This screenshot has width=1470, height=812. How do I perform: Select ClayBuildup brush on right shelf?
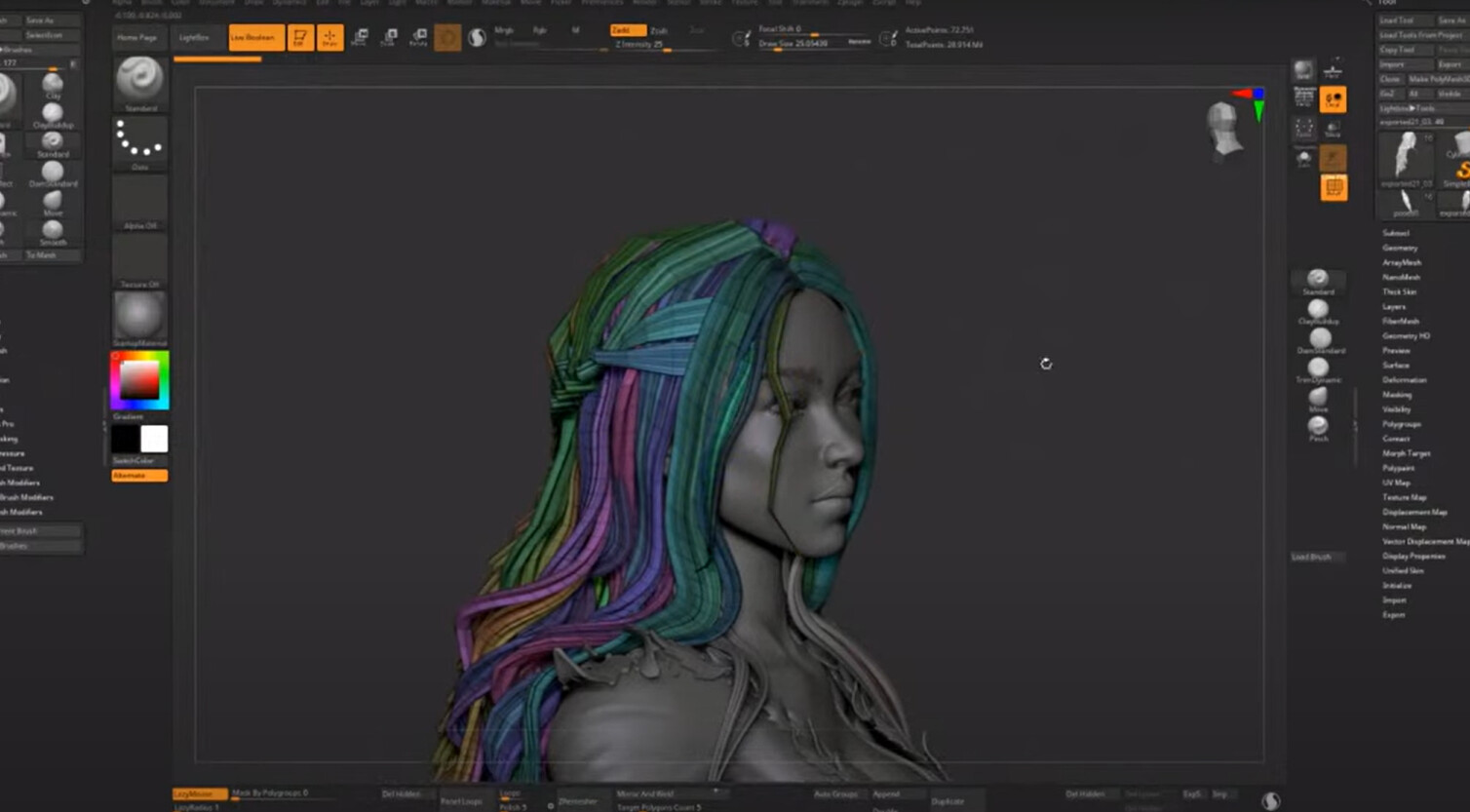tap(1318, 312)
